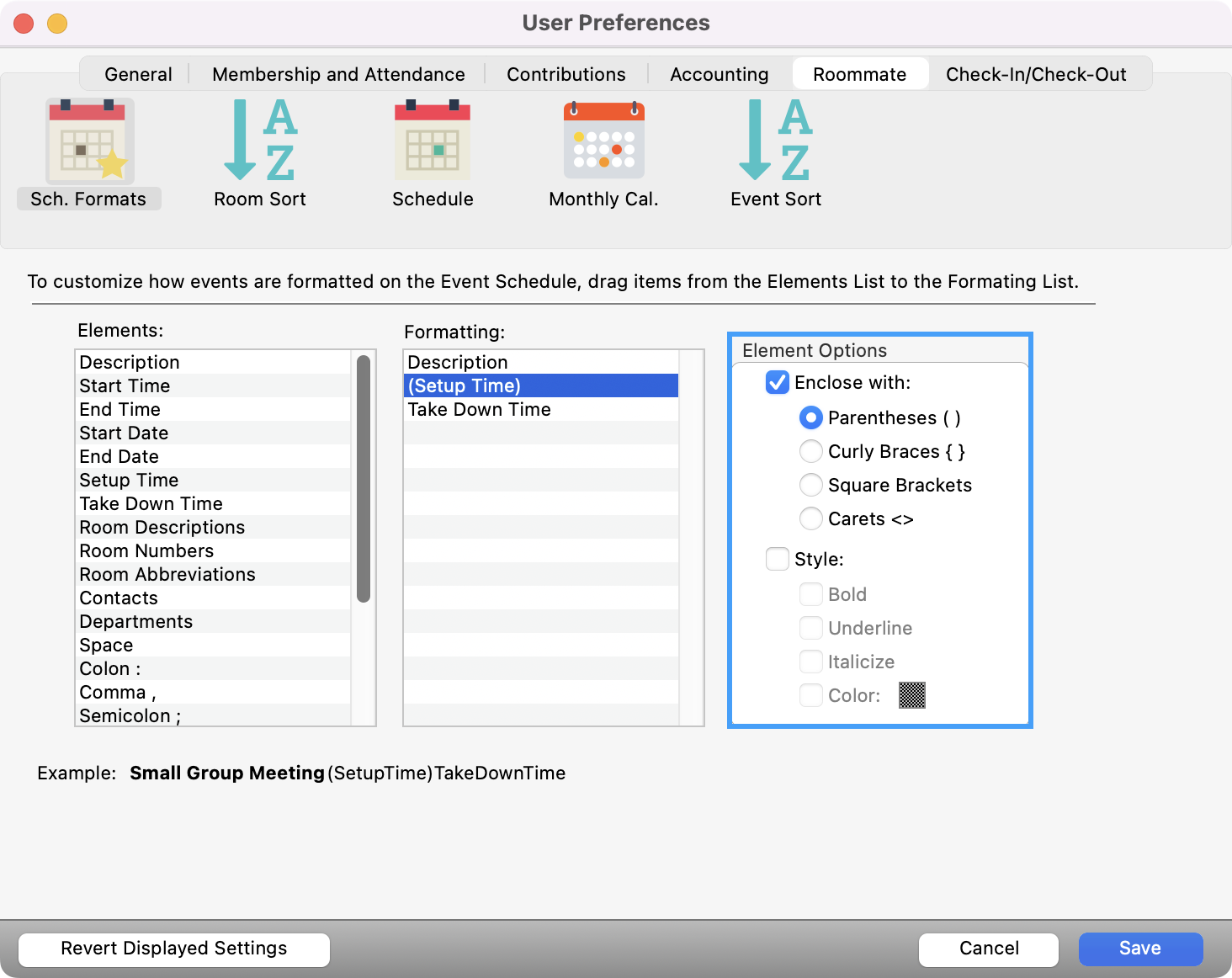Viewport: 1232px width, 978px height.
Task: Click Revert Displayed Settings button
Action: 173,949
